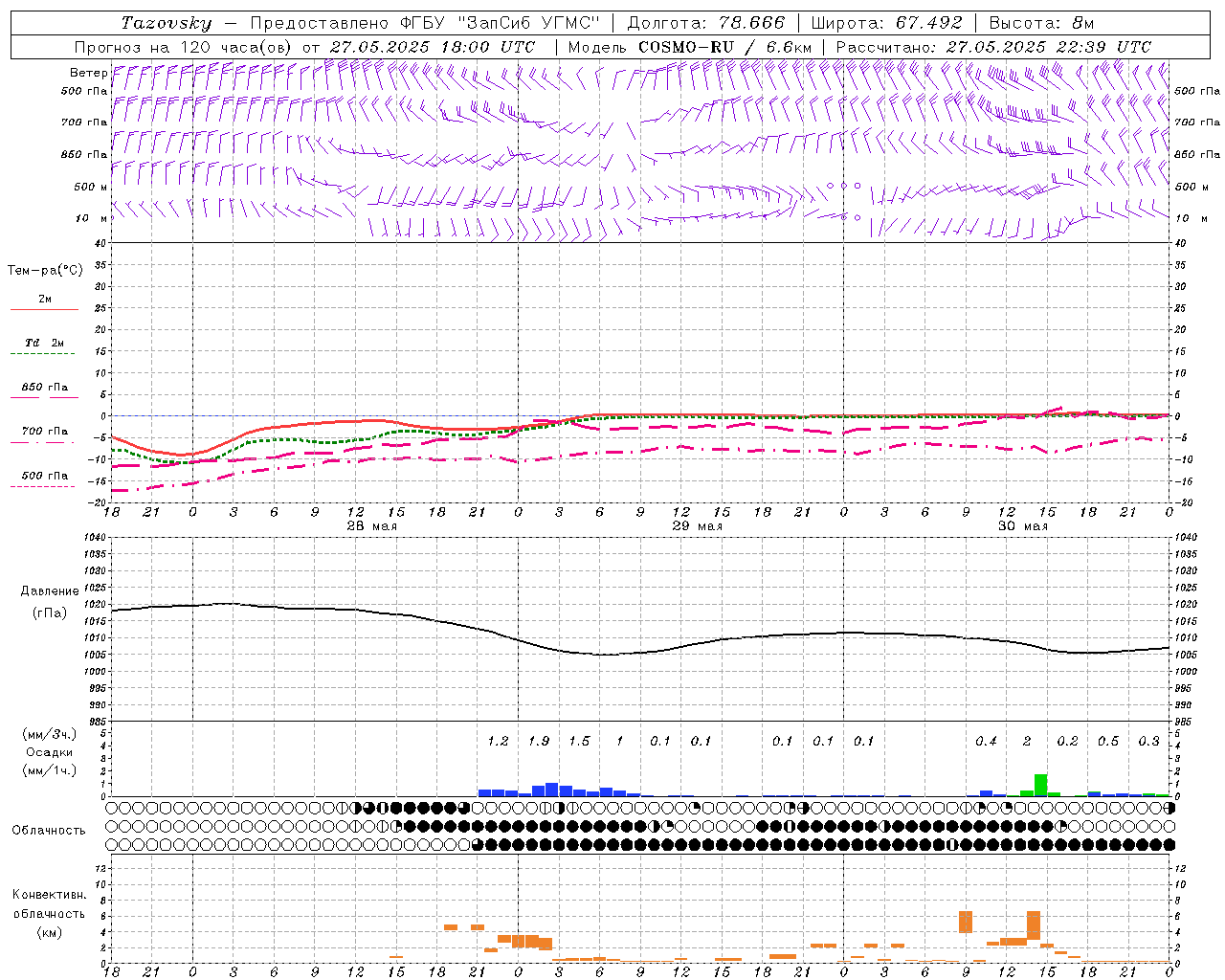The height and width of the screenshot is (980, 1225).
Task: Click the tallest green precipitation bar
Action: point(1040,785)
